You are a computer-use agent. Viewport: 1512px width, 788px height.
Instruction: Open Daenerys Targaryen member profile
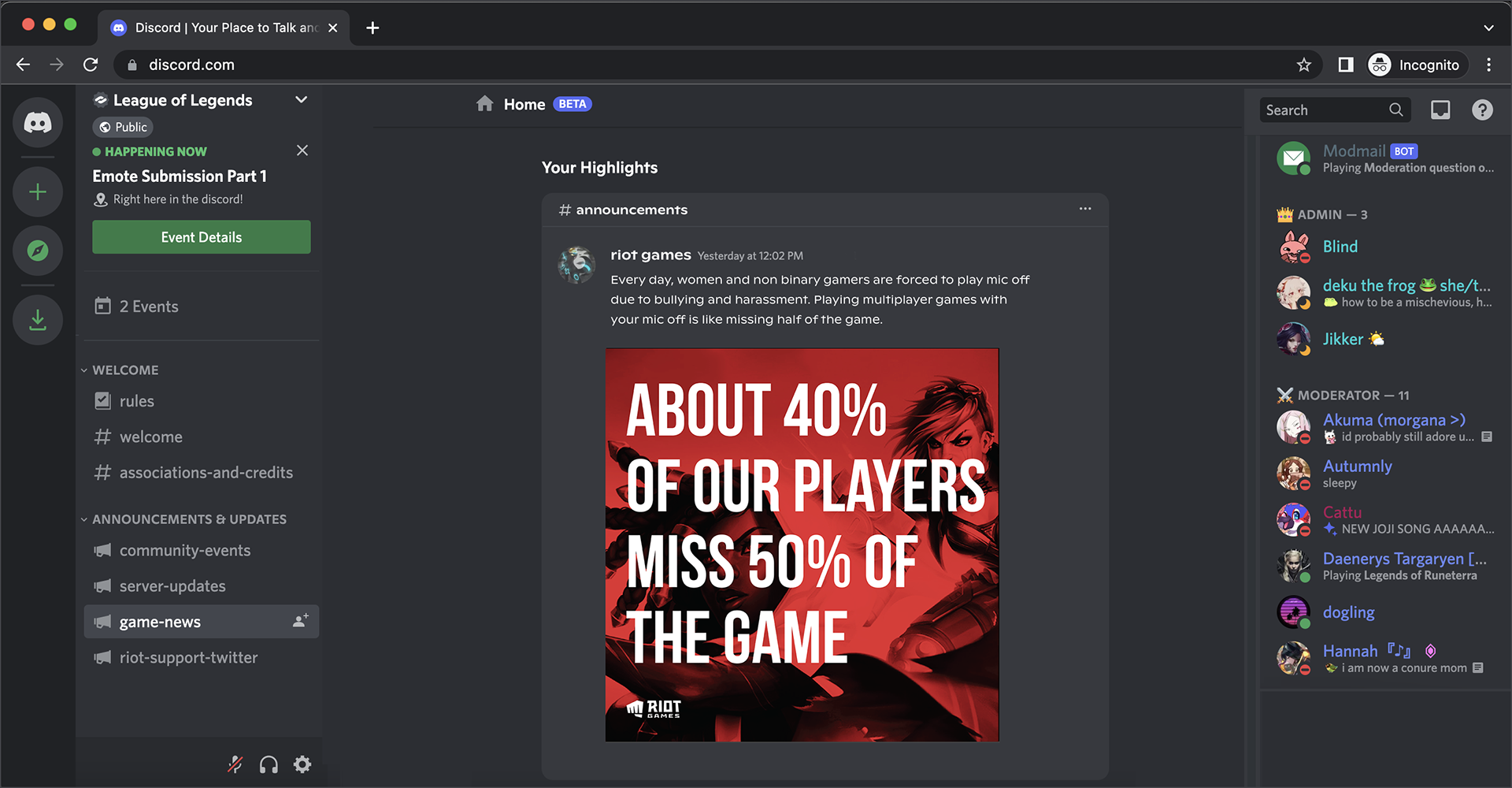(1384, 566)
